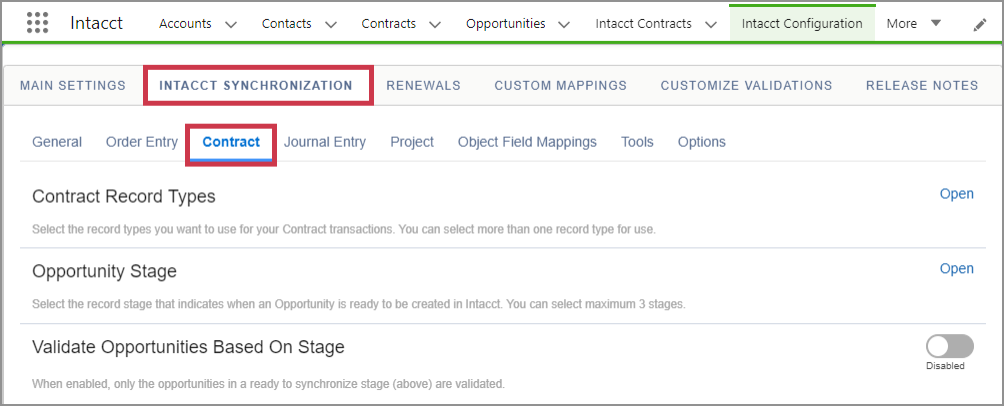Open the Intacct Contracts dropdown chevron
Viewport: 1004px width, 406px height.
coord(710,24)
